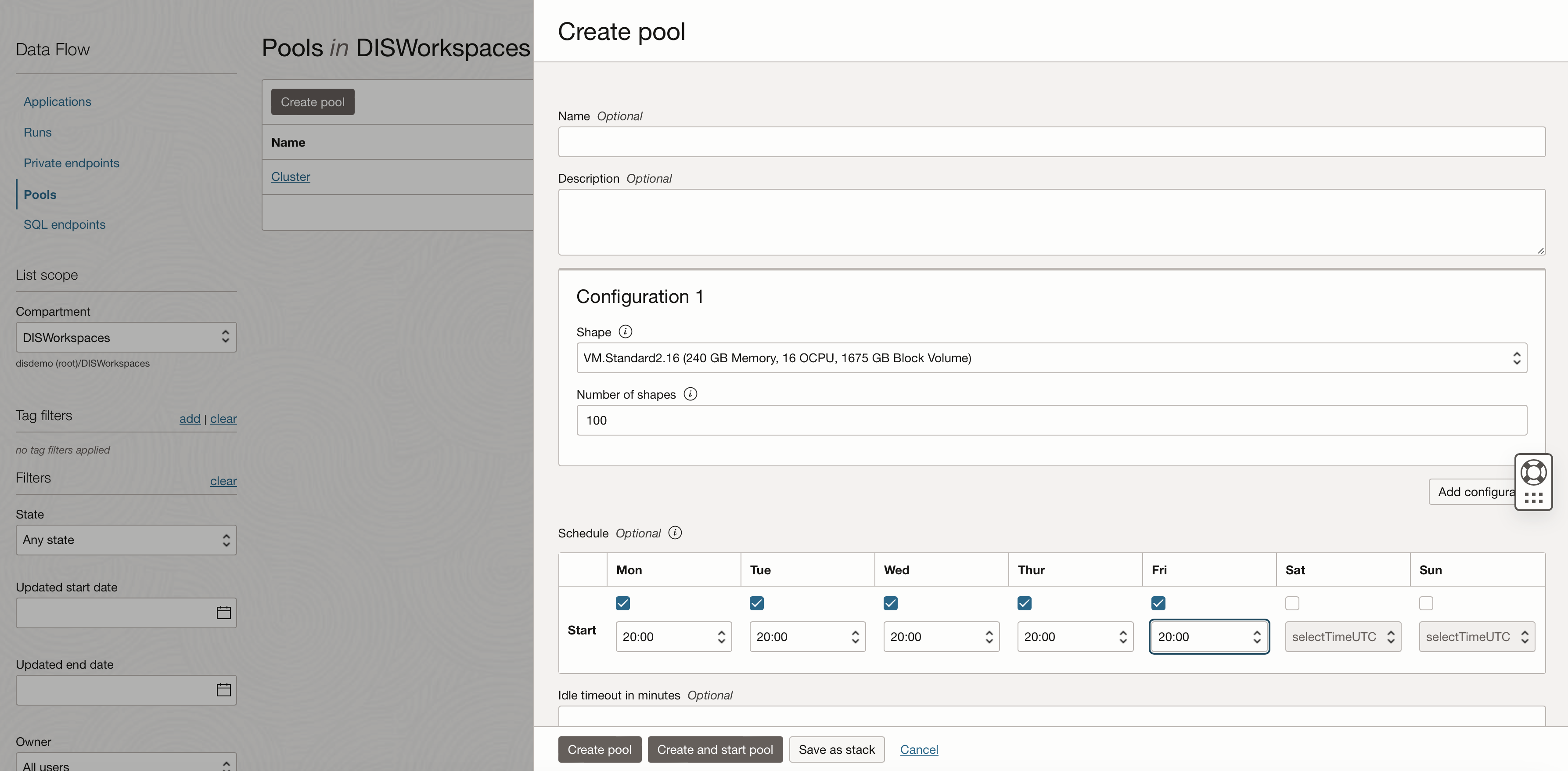Click the Create and start pool button
The width and height of the screenshot is (1568, 771).
pos(714,749)
